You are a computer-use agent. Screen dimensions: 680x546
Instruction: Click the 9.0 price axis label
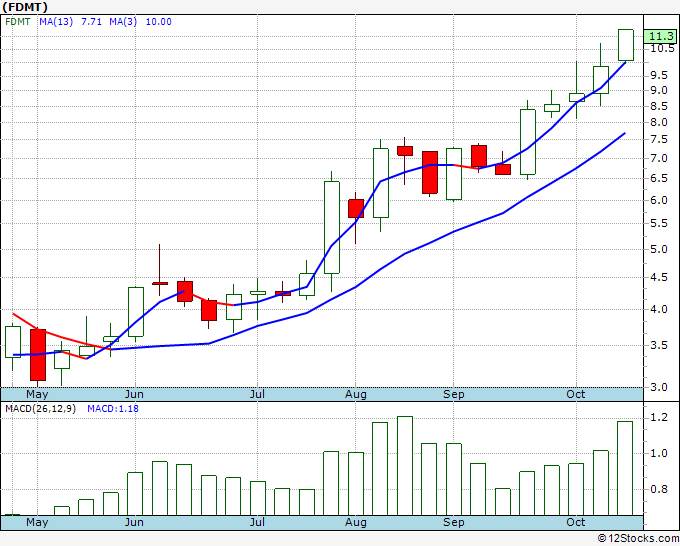(x=659, y=91)
